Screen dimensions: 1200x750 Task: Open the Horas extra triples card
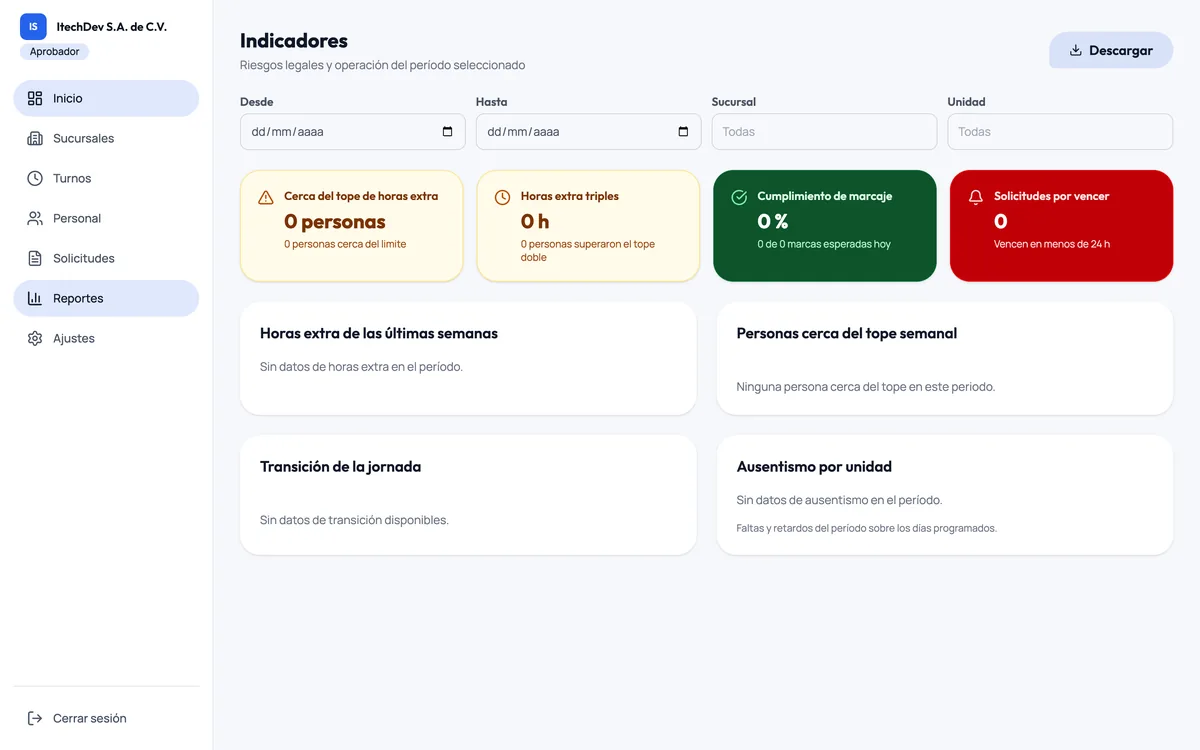tap(588, 226)
